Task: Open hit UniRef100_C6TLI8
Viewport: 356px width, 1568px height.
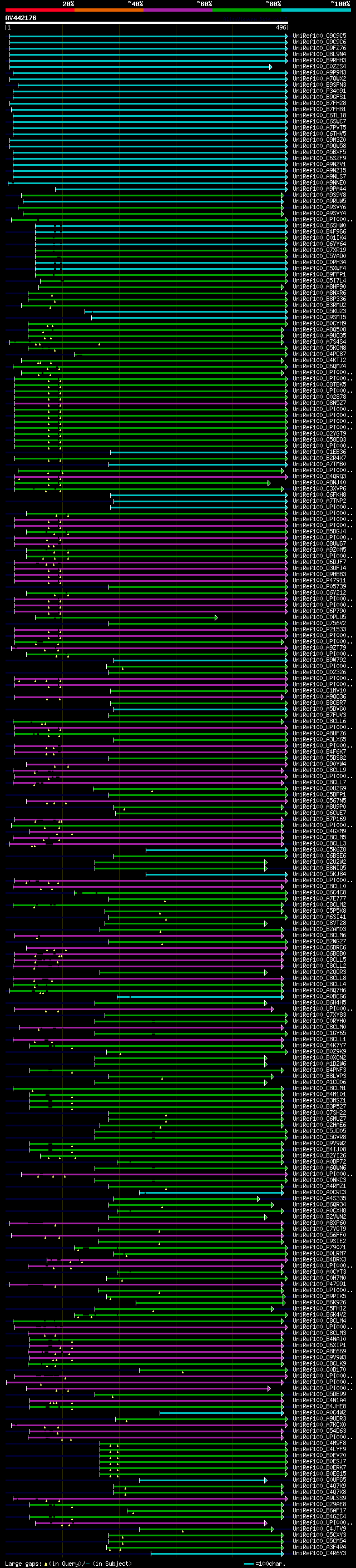Action: [319, 115]
